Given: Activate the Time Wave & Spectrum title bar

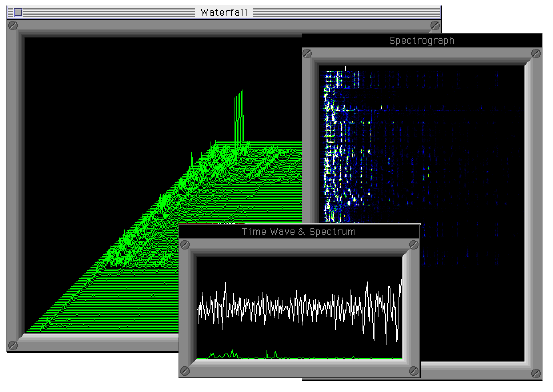Looking at the screenshot, I should [299, 231].
